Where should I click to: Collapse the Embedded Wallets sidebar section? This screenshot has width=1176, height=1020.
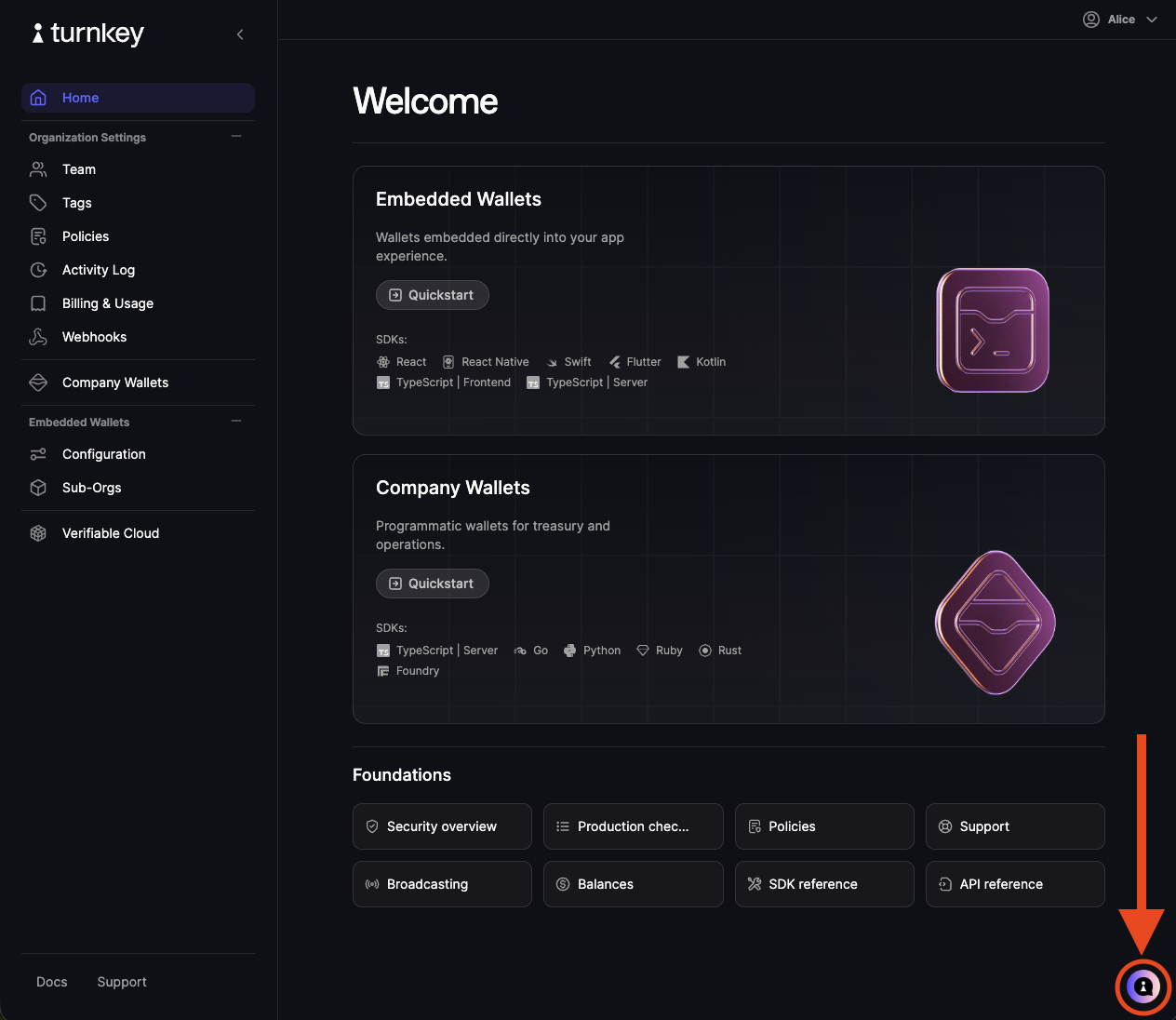236,422
